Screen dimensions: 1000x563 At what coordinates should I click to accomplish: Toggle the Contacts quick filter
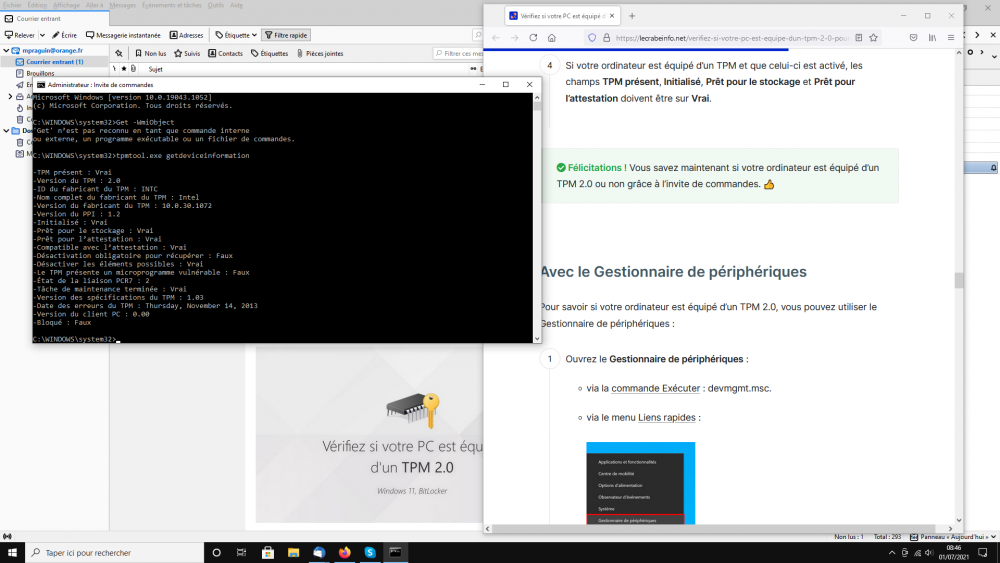click(x=225, y=54)
